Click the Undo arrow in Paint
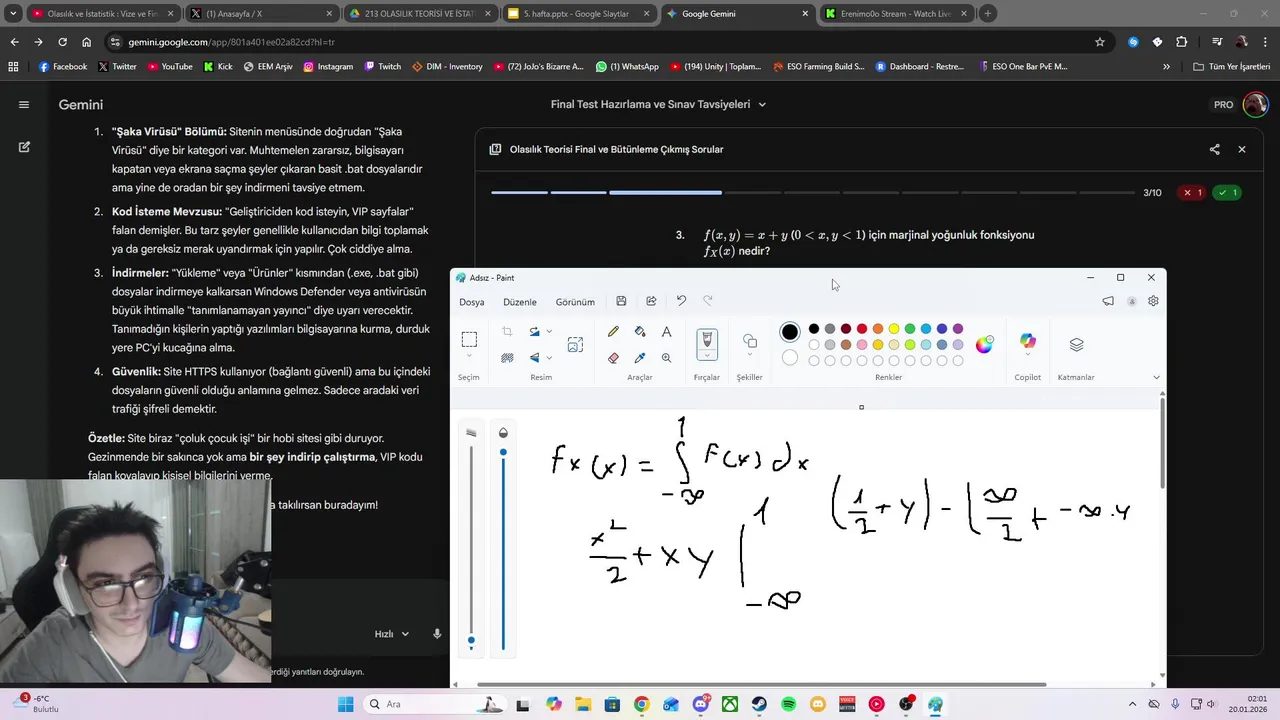 point(681,301)
